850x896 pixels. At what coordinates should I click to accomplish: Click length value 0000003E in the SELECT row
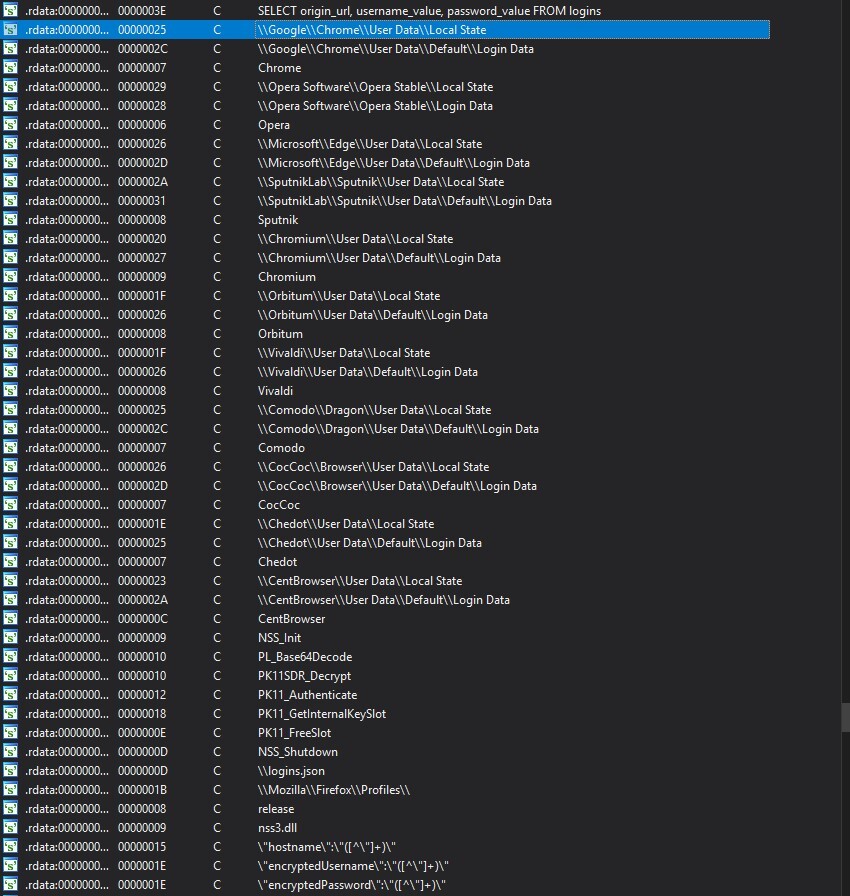tap(141, 11)
